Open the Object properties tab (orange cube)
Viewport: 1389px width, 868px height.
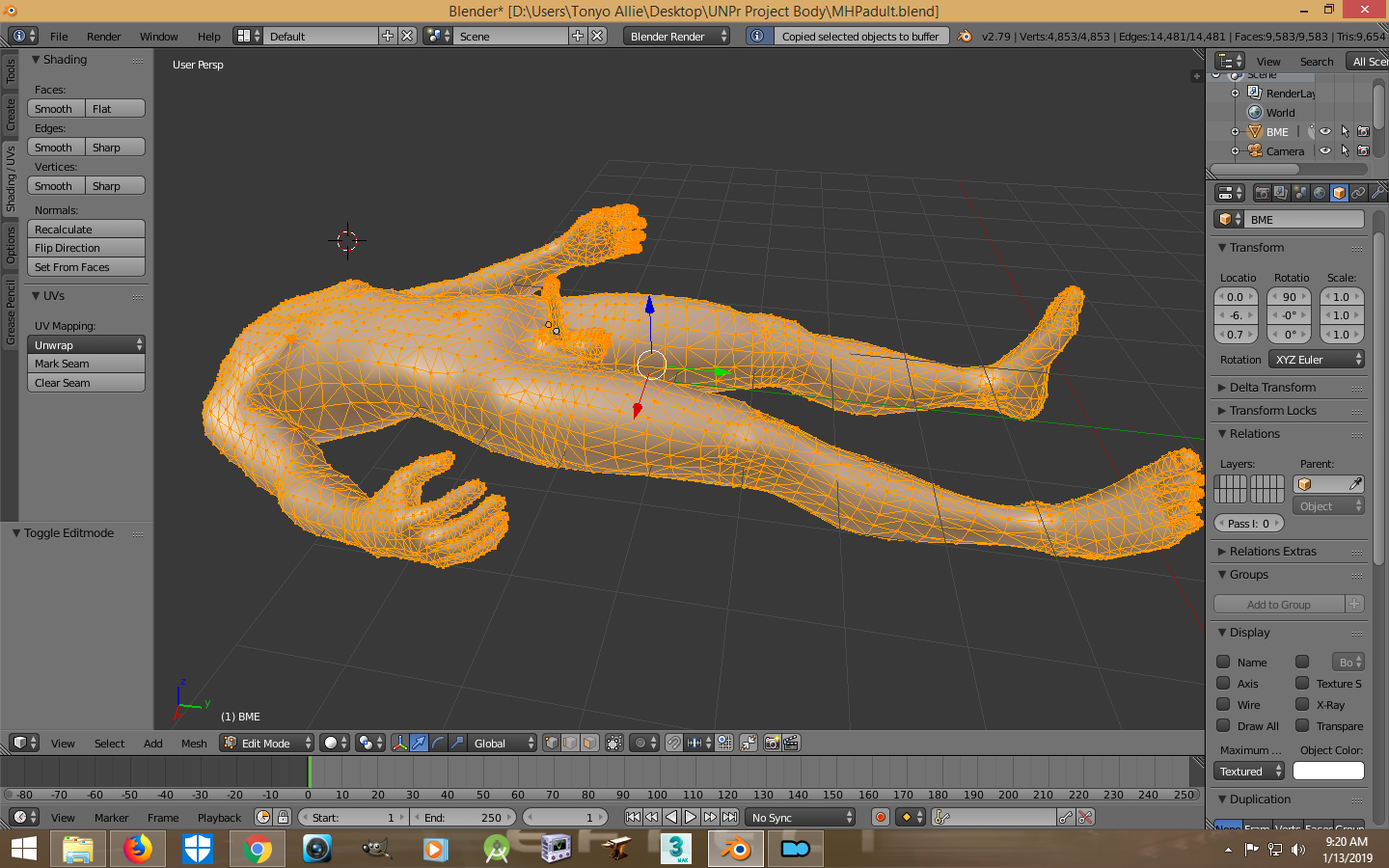coord(1339,193)
